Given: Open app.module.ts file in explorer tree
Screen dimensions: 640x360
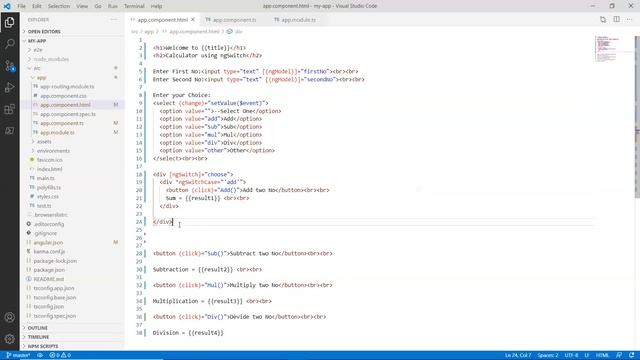Looking at the screenshot, I should 57,133.
